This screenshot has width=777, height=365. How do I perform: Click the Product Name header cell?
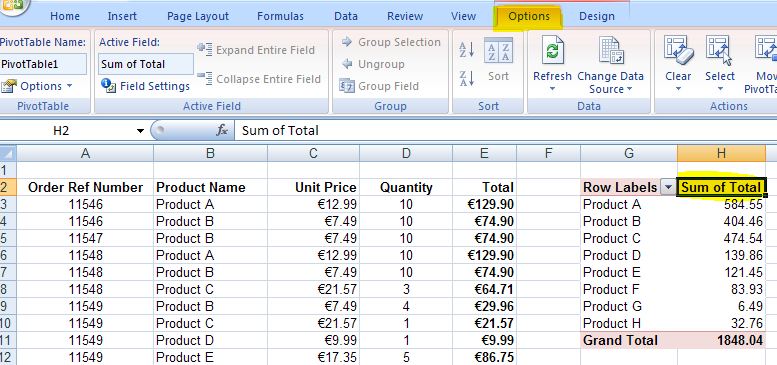211,187
